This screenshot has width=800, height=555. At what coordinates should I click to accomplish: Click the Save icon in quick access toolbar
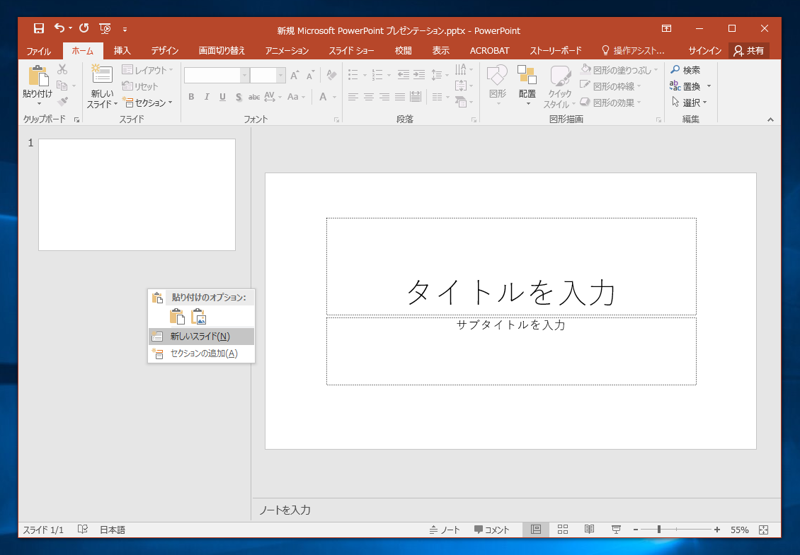tap(39, 29)
